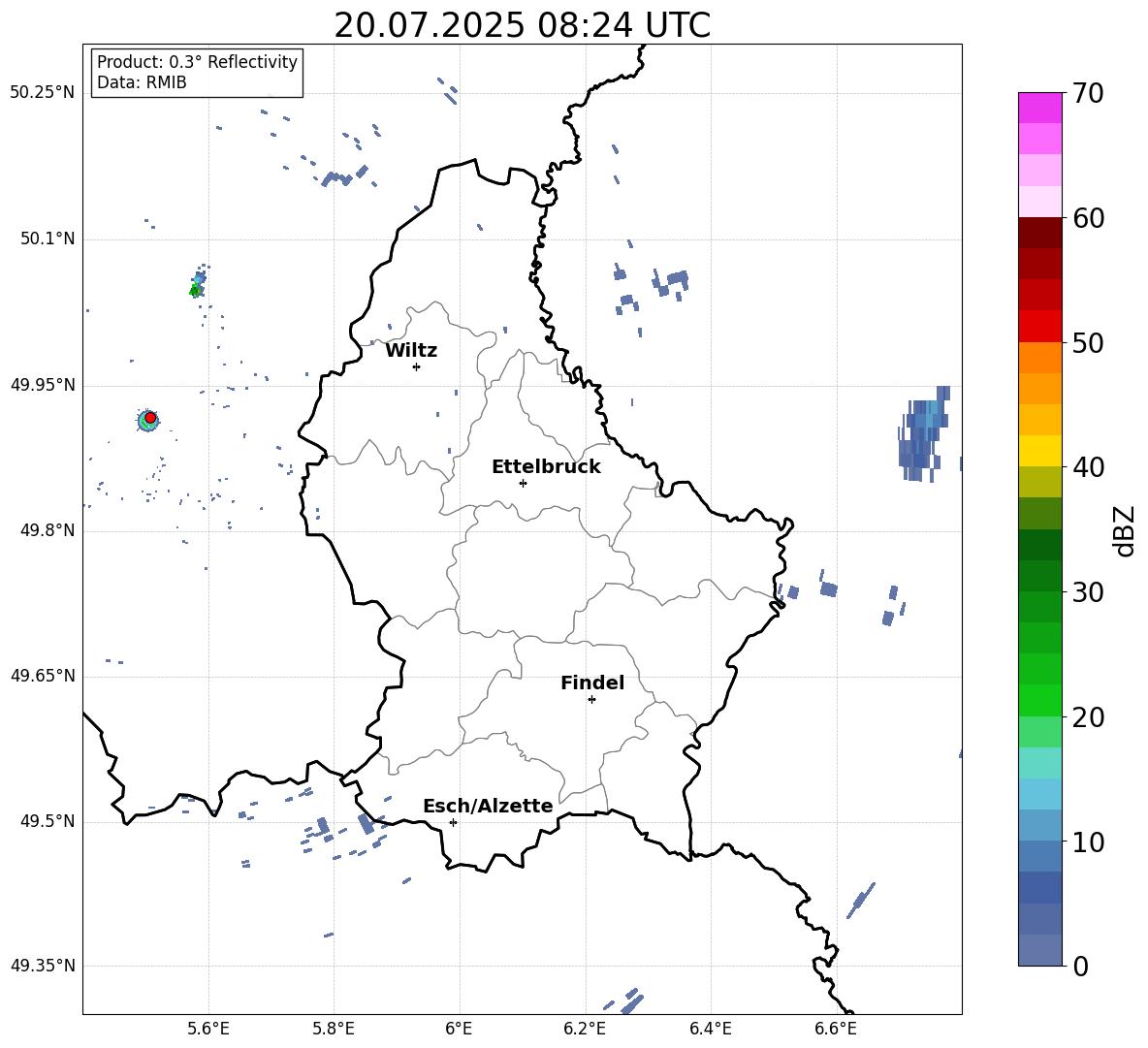Click the large blue echo cluster near 6.75°E
The image size is (1148, 1048).
pyautogui.click(x=924, y=434)
